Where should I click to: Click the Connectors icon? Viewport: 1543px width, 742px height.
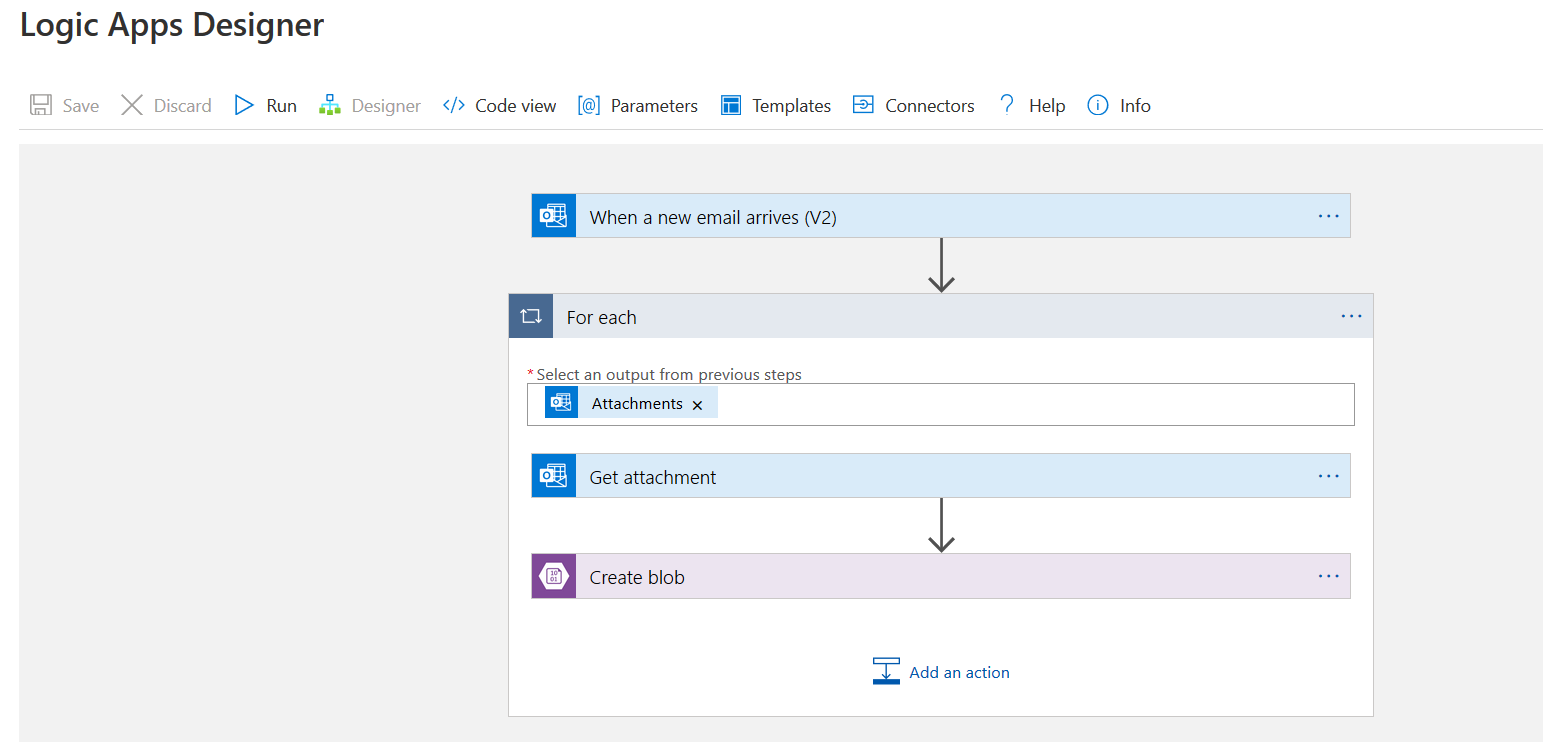[x=863, y=105]
